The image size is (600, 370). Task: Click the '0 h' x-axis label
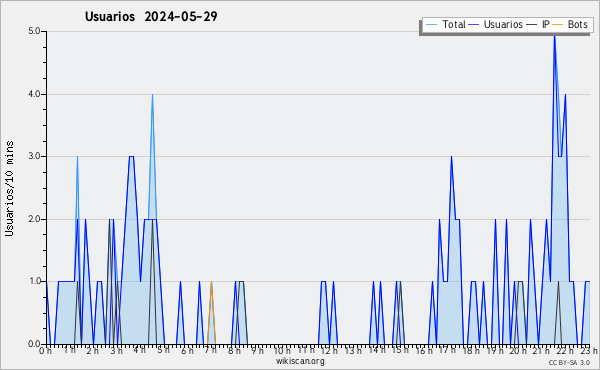coord(46,351)
